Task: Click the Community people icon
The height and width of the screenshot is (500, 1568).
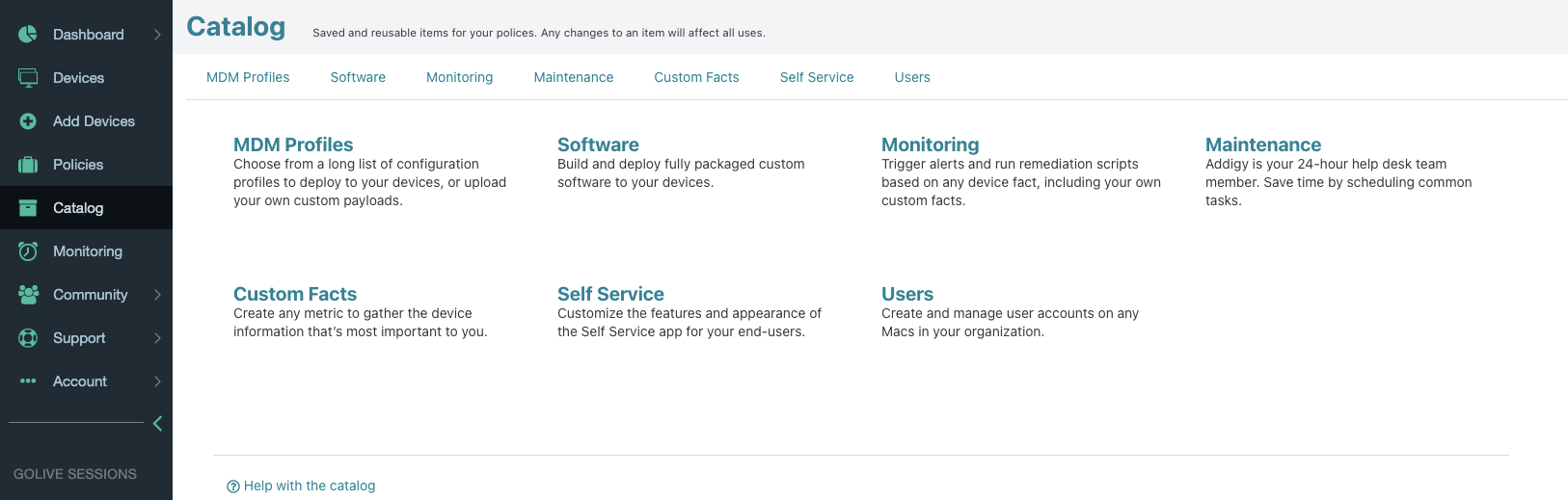Action: click(x=28, y=295)
